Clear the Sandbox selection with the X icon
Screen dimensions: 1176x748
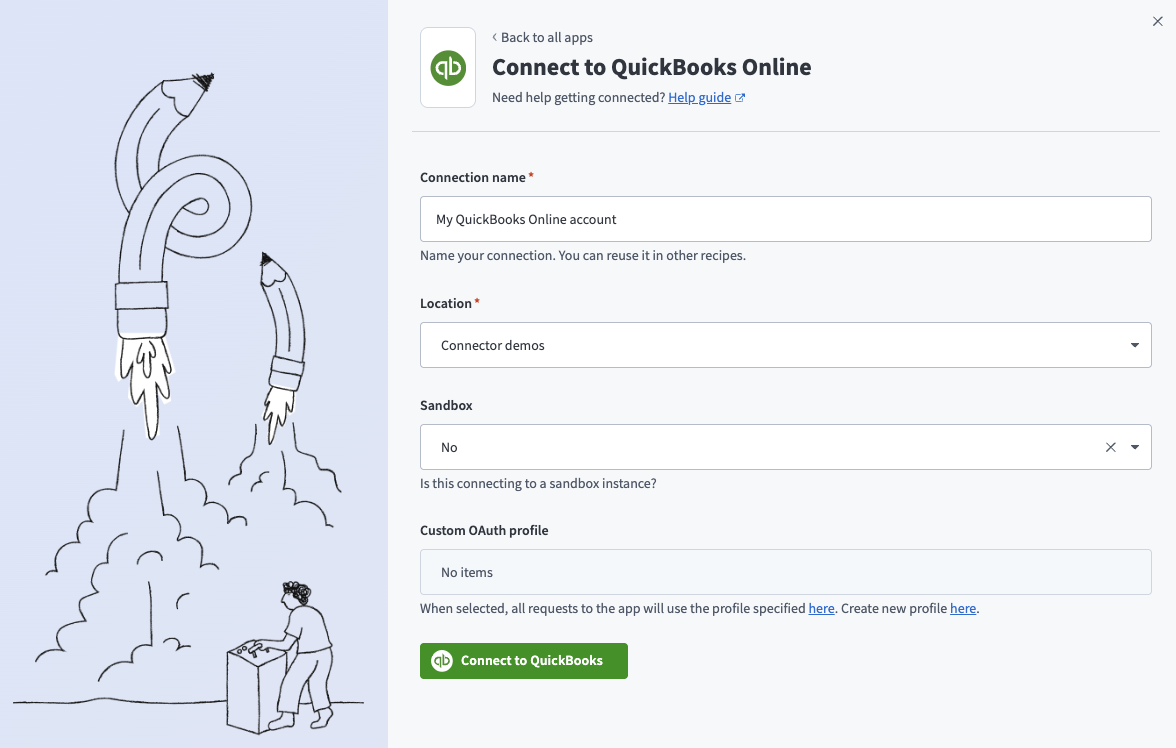click(1110, 447)
